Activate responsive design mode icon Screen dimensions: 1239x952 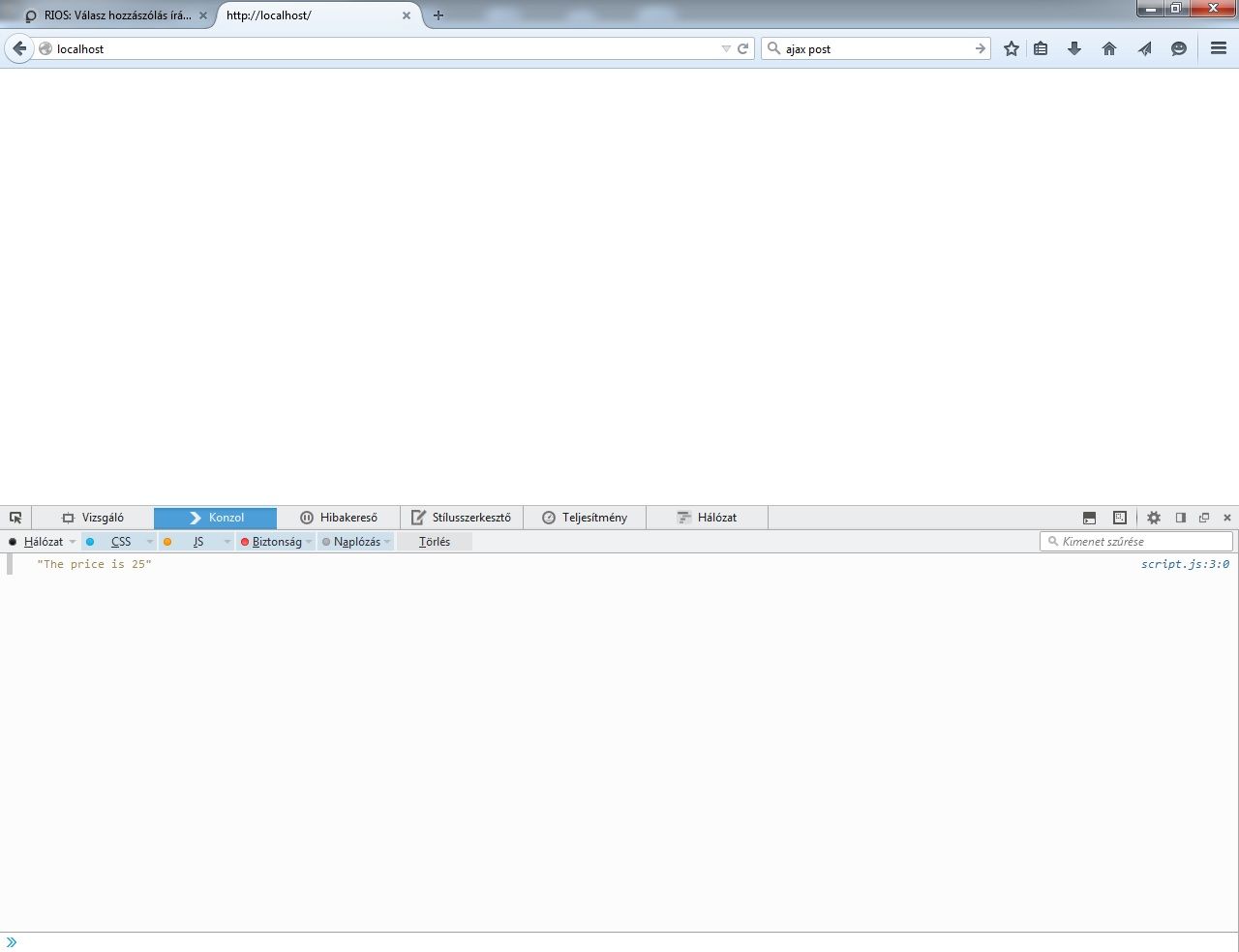[x=1120, y=518]
